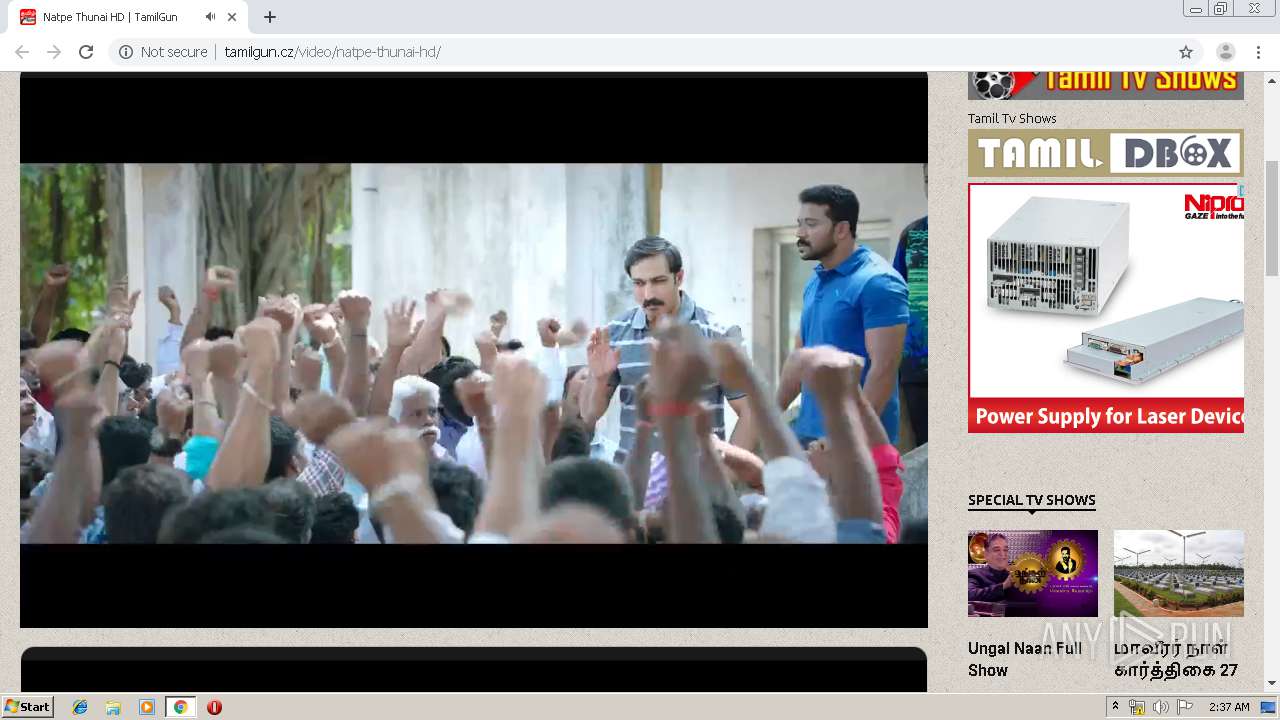Open the Tamil DBox banner
The width and height of the screenshot is (1280, 720).
pos(1106,153)
